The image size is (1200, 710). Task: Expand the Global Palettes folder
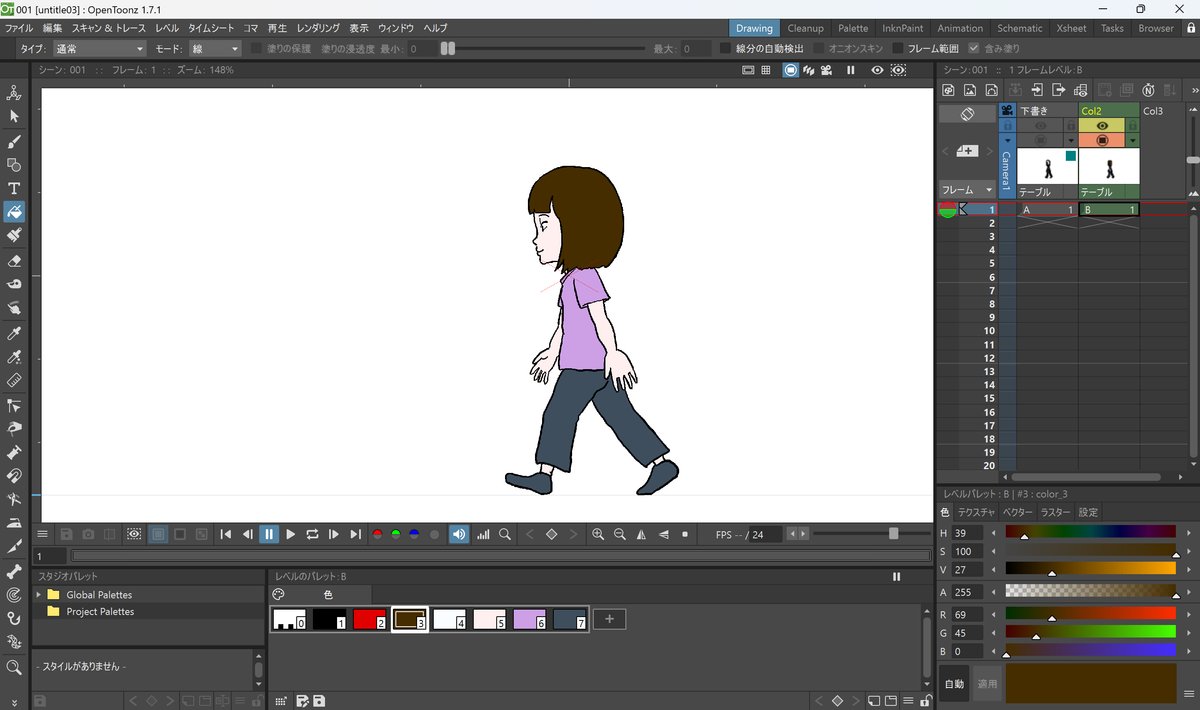coord(40,595)
